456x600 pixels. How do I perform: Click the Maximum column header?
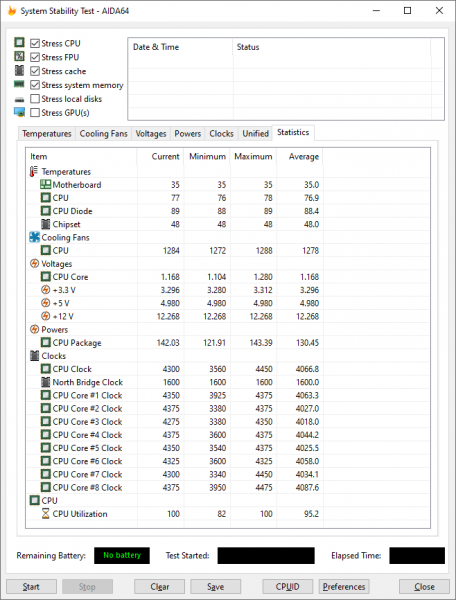click(x=253, y=157)
